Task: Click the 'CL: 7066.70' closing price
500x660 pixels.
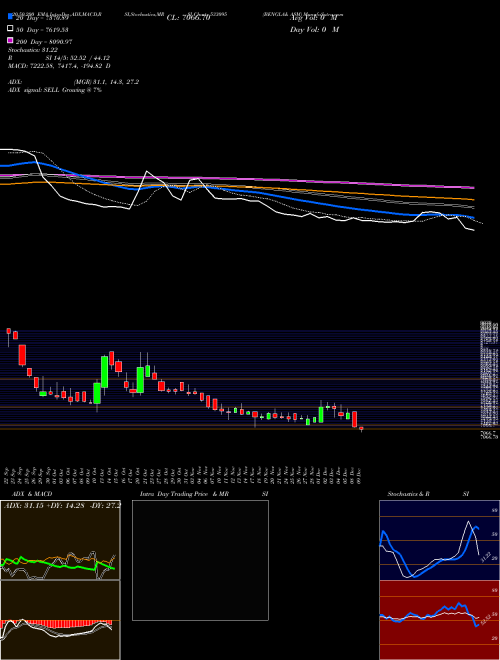Action: pyautogui.click(x=188, y=18)
